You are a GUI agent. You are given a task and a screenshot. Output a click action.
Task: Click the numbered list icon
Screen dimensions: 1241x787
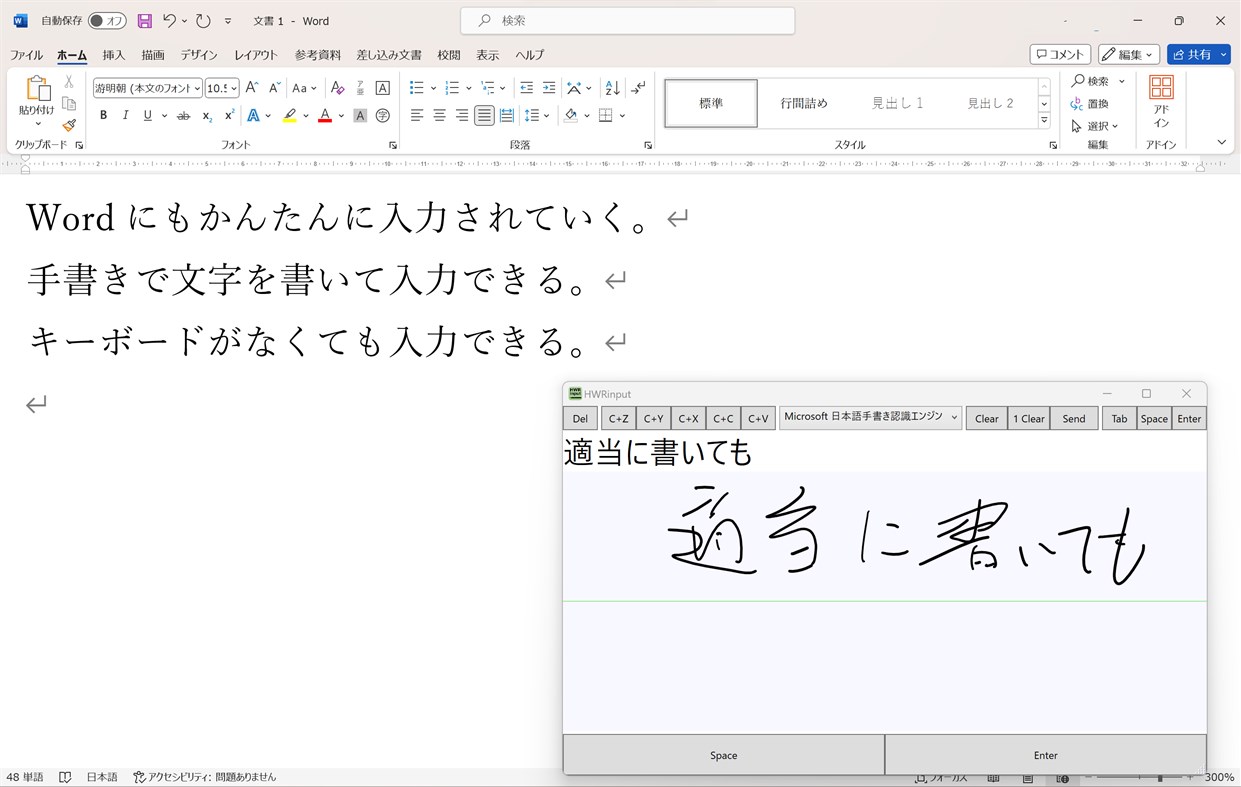(x=452, y=88)
